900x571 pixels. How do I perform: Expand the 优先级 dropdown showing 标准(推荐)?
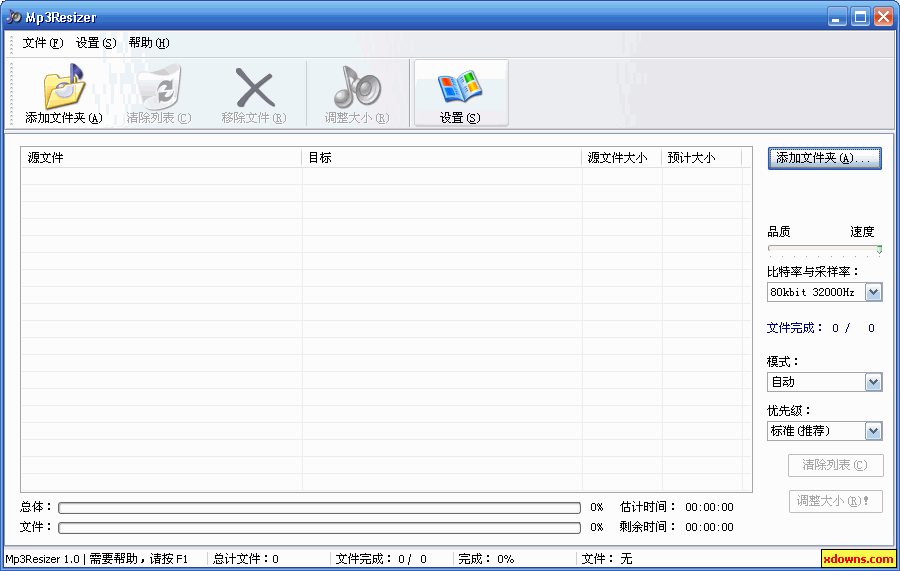coord(873,430)
